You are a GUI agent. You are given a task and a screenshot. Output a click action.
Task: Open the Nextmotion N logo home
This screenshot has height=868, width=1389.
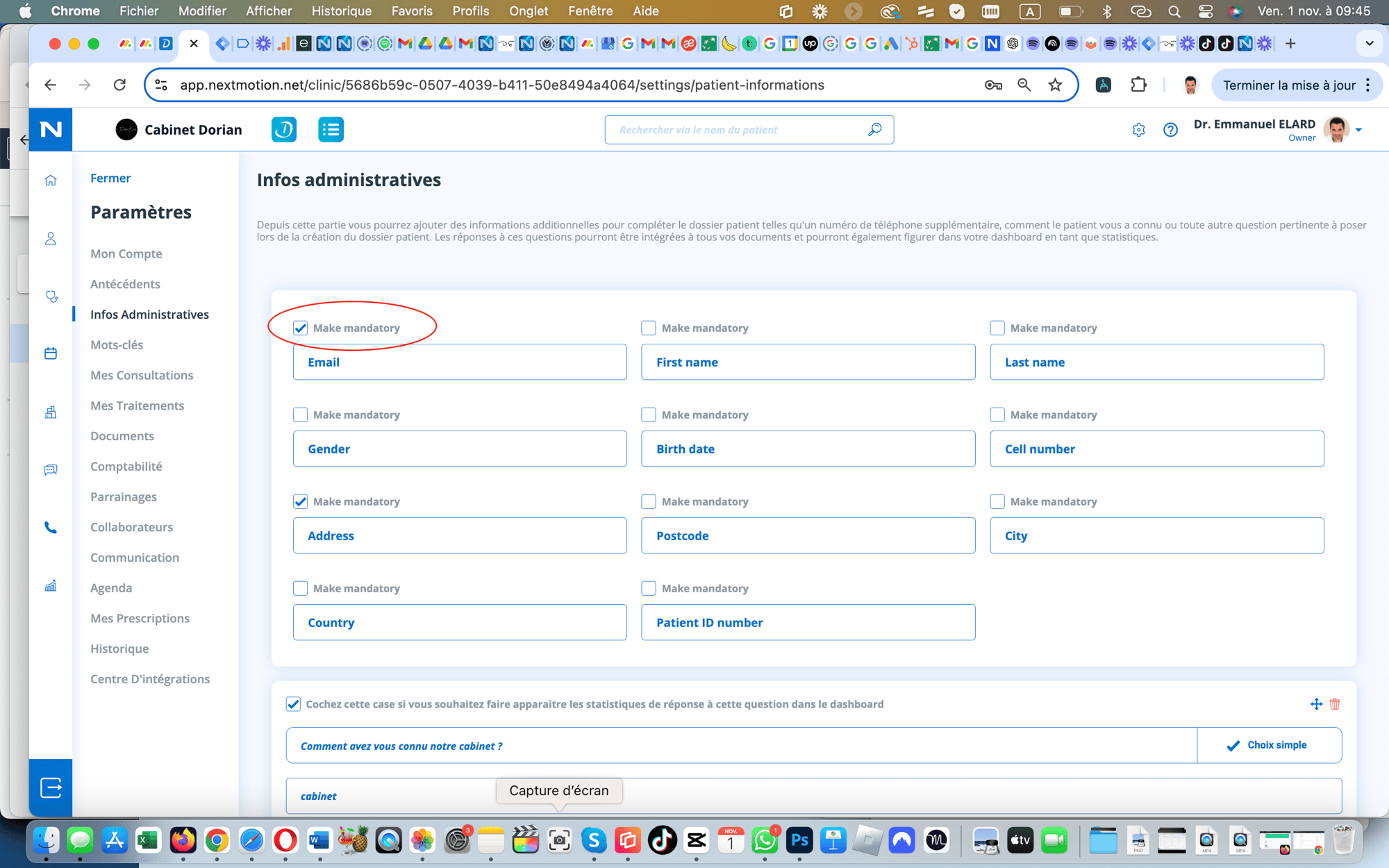[51, 130]
